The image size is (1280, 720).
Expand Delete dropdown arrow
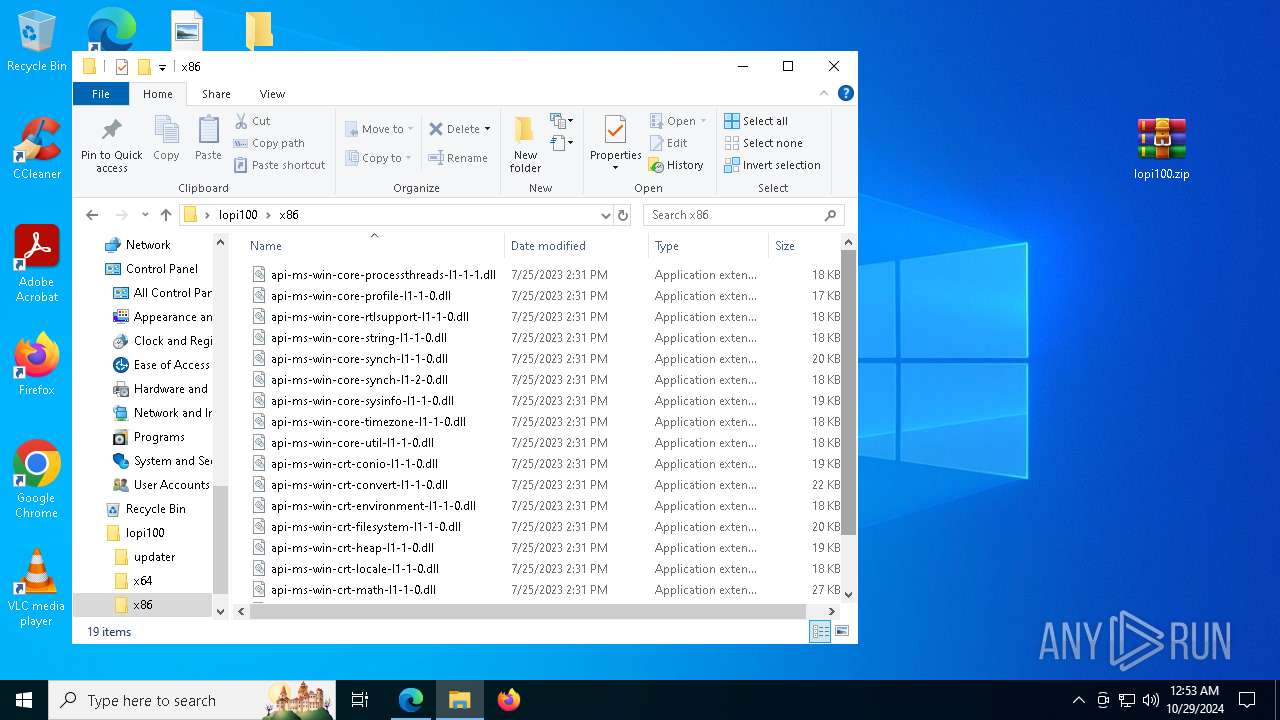(487, 129)
